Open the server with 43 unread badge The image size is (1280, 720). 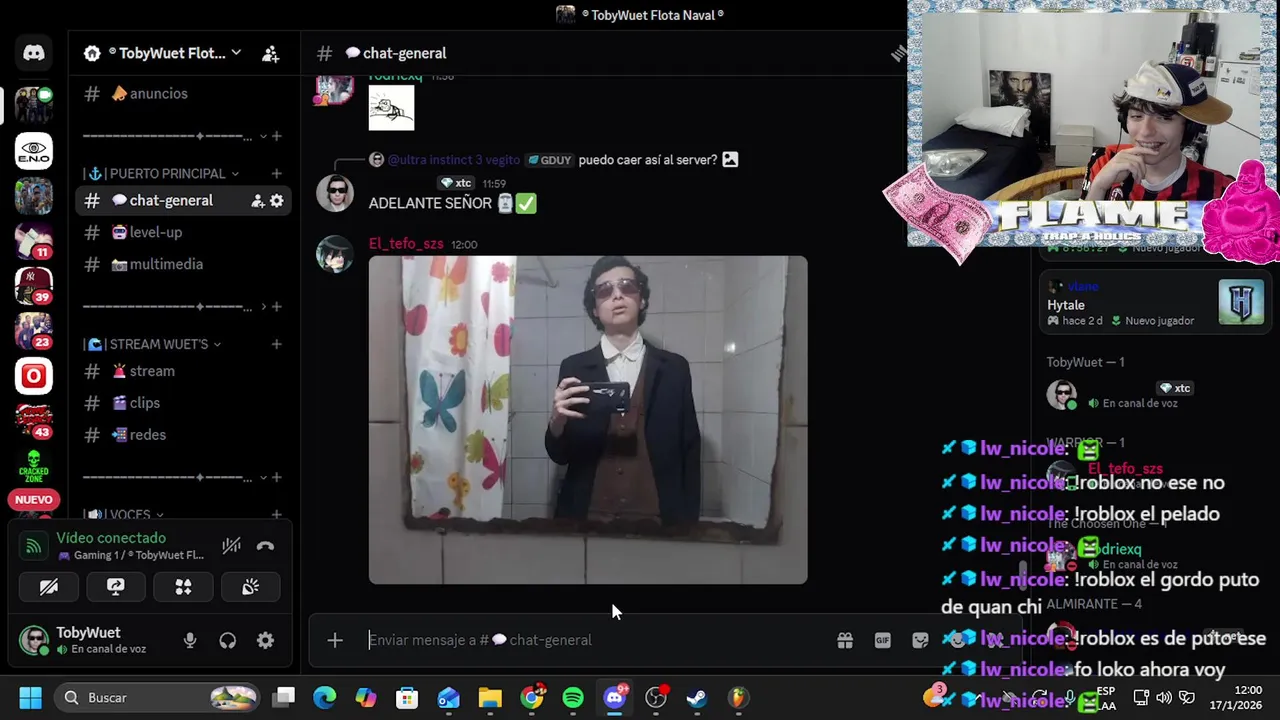[x=34, y=421]
